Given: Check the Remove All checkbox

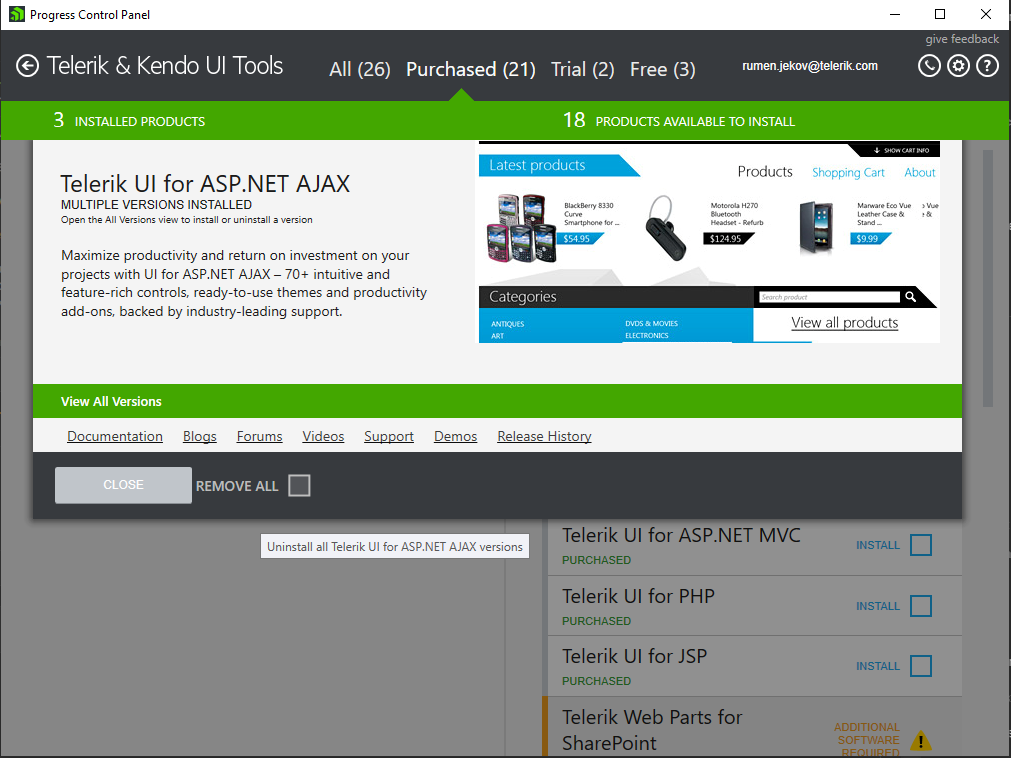Looking at the screenshot, I should [299, 485].
